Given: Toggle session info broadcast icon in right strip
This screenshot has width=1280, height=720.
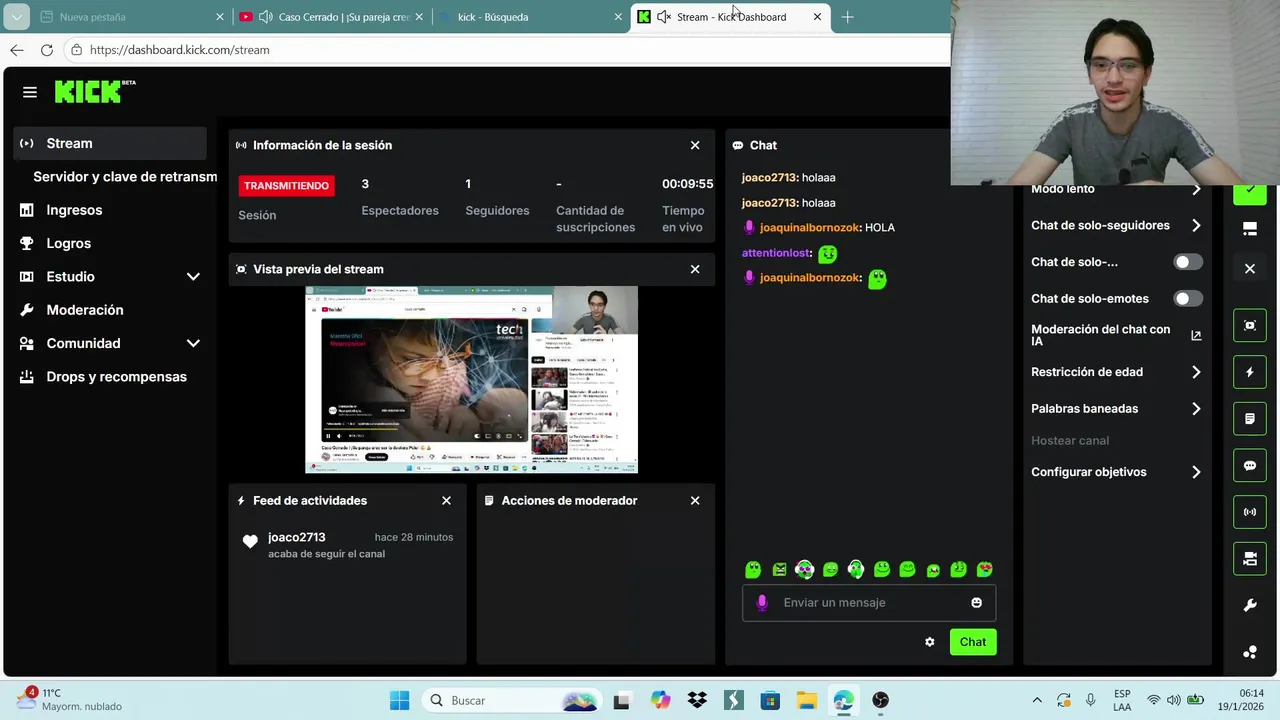Looking at the screenshot, I should [1250, 512].
